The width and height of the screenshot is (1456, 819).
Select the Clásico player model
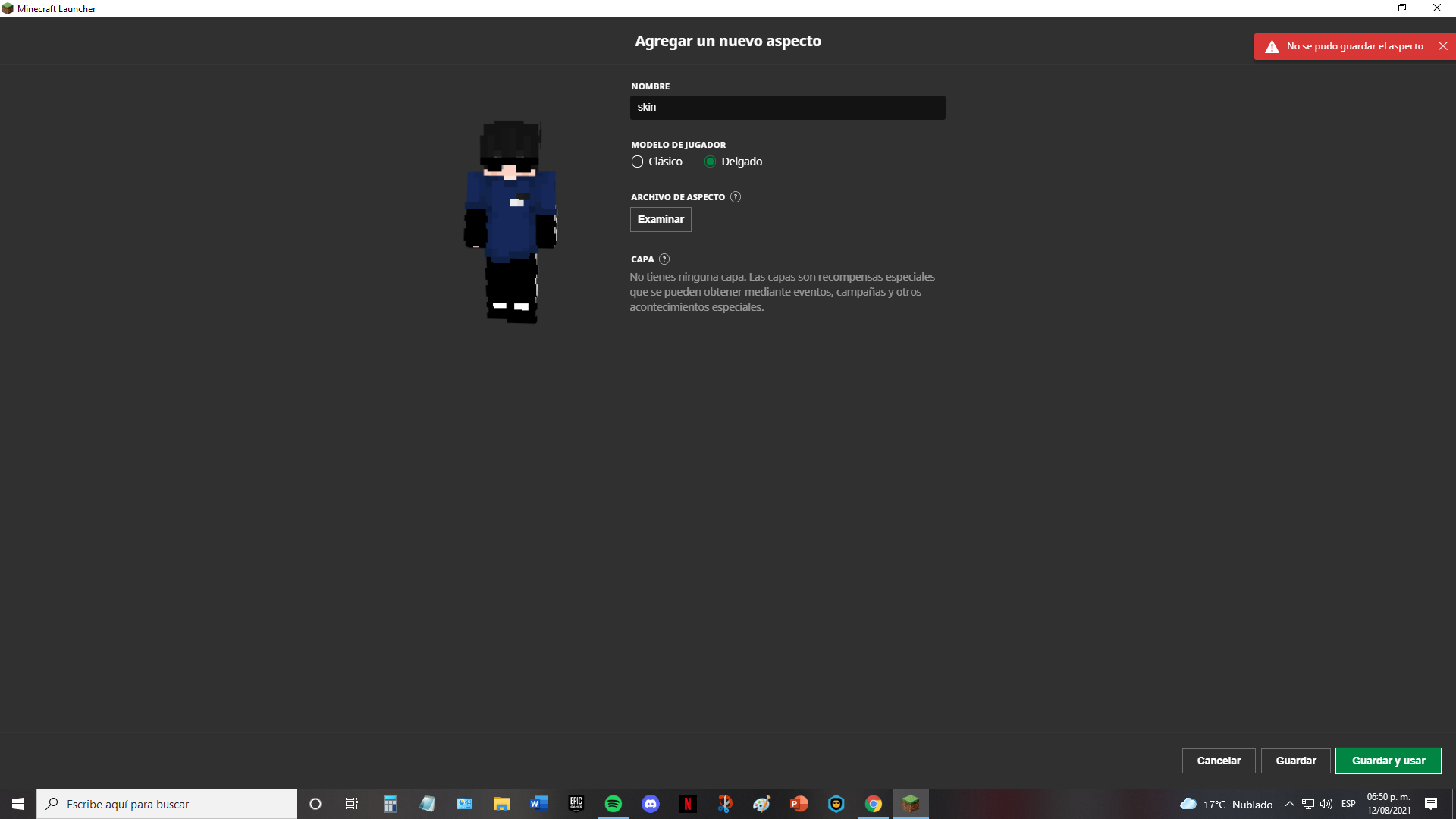coord(637,162)
